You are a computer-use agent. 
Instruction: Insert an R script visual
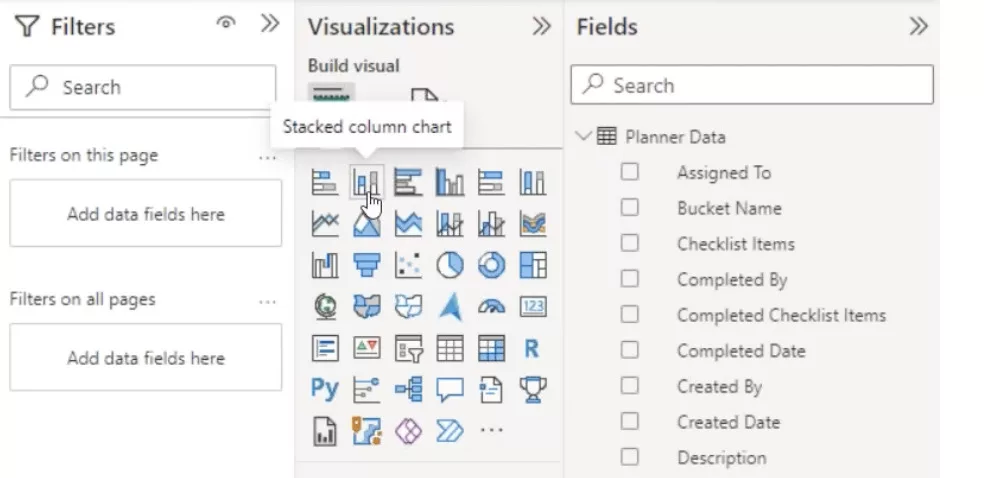tap(533, 348)
